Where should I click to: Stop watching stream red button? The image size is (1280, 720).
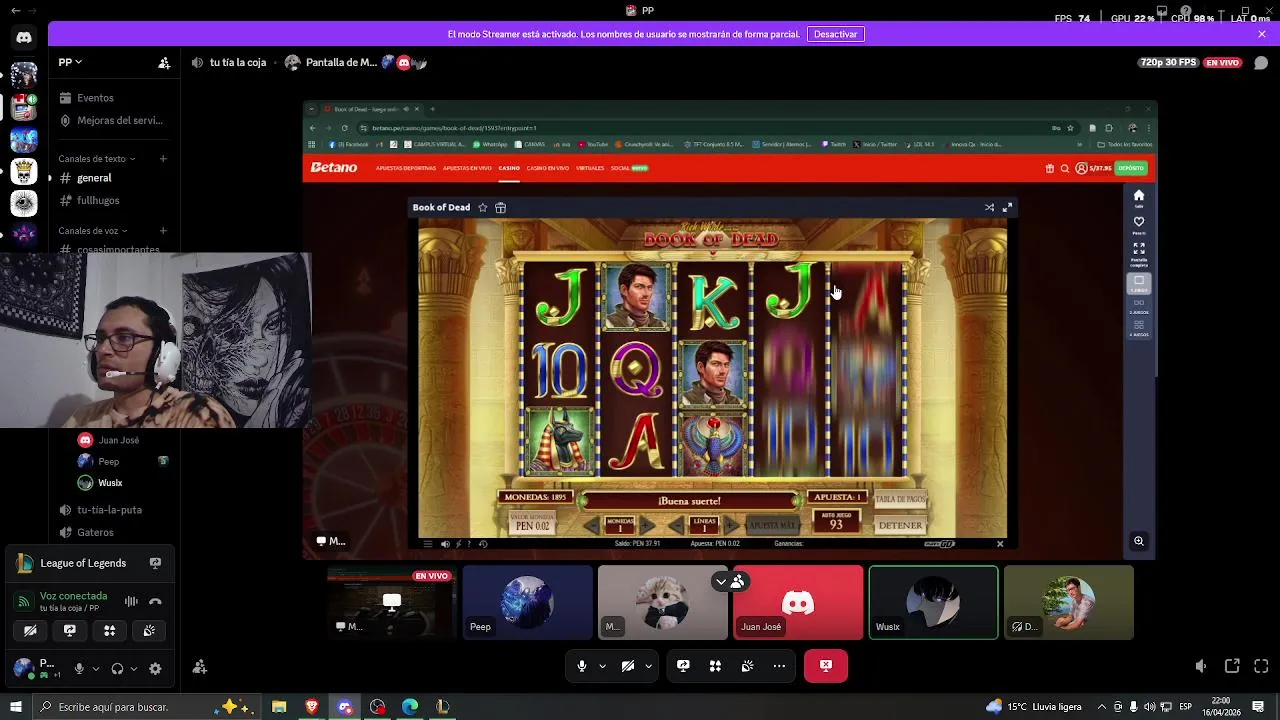pyautogui.click(x=826, y=666)
